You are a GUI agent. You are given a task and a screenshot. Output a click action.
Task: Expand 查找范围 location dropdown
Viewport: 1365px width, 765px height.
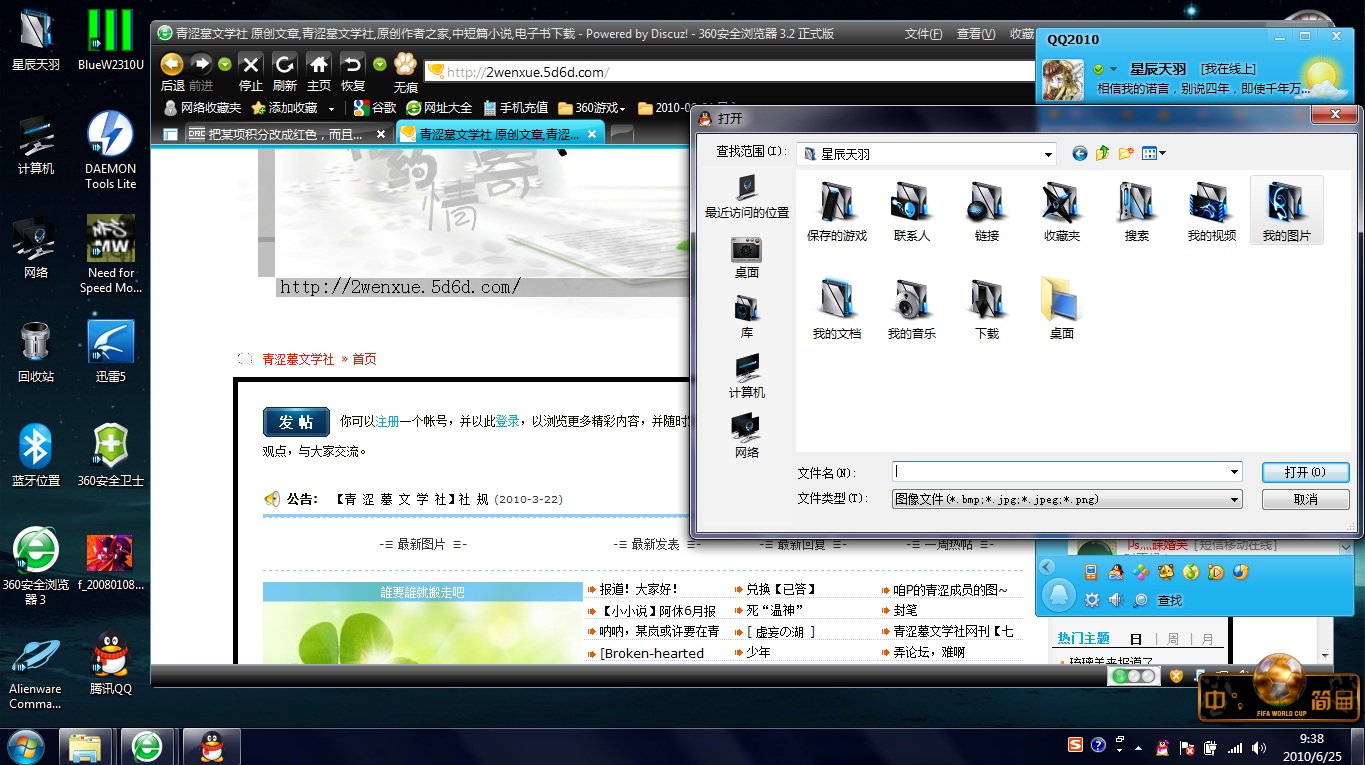[1047, 154]
